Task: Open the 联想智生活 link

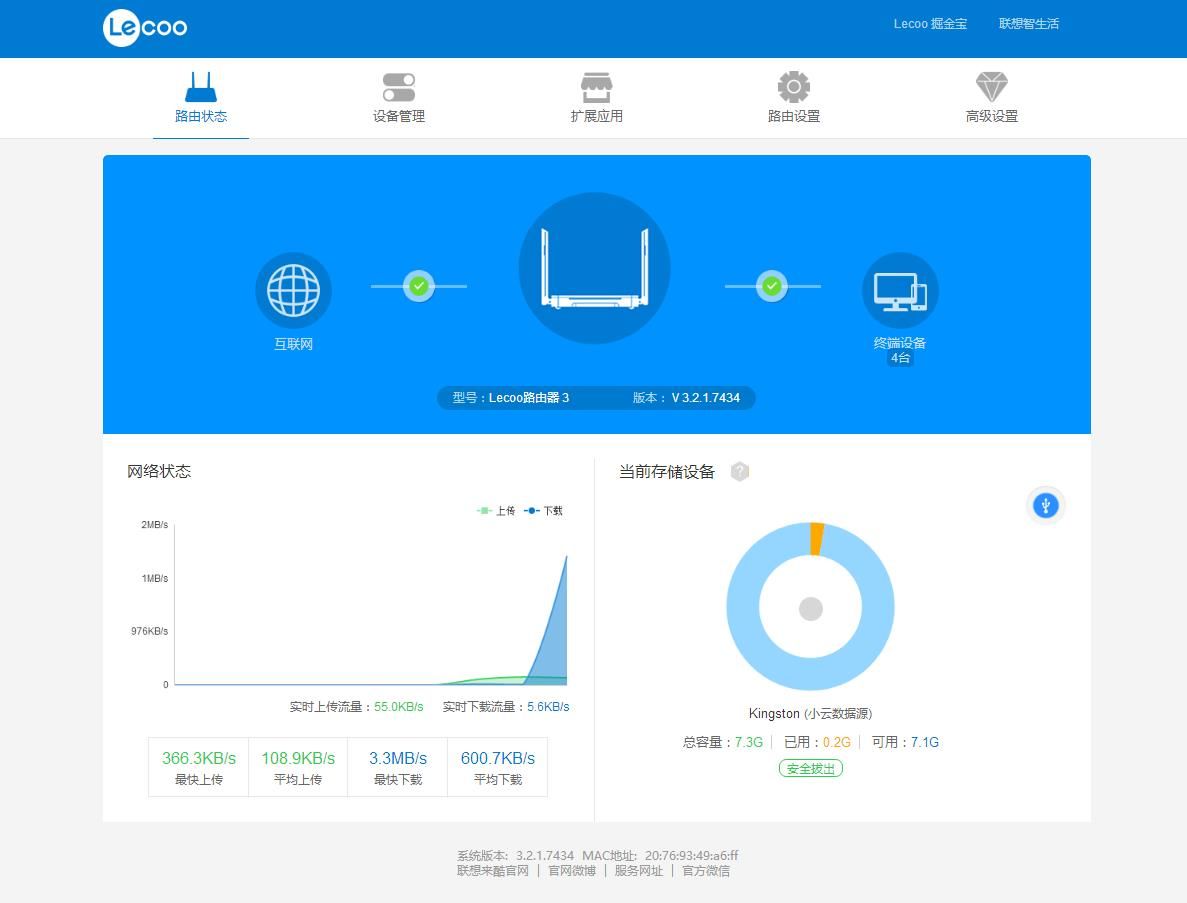Action: pyautogui.click(x=1029, y=24)
